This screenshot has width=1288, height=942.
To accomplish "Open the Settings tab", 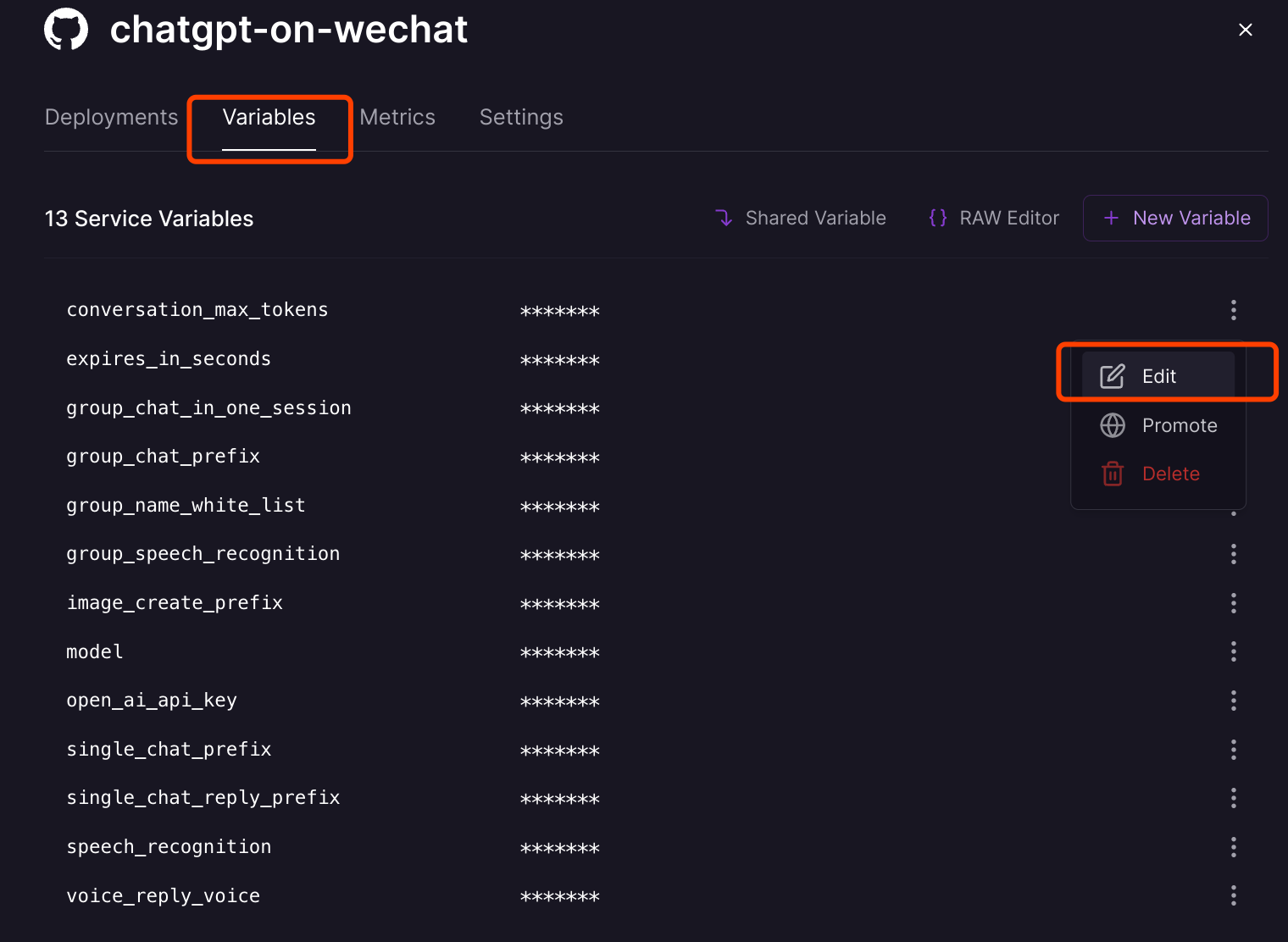I will 521,117.
